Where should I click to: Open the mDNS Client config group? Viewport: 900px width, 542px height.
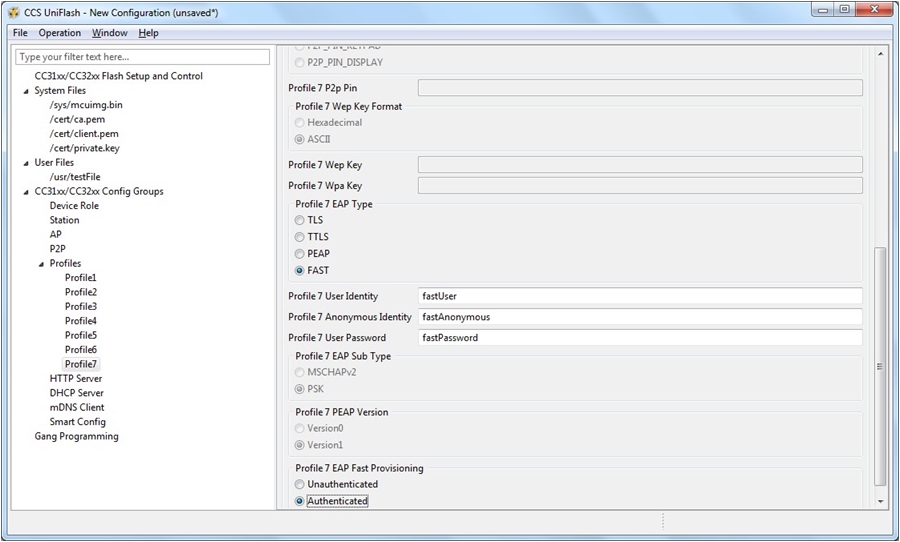pyautogui.click(x=77, y=407)
